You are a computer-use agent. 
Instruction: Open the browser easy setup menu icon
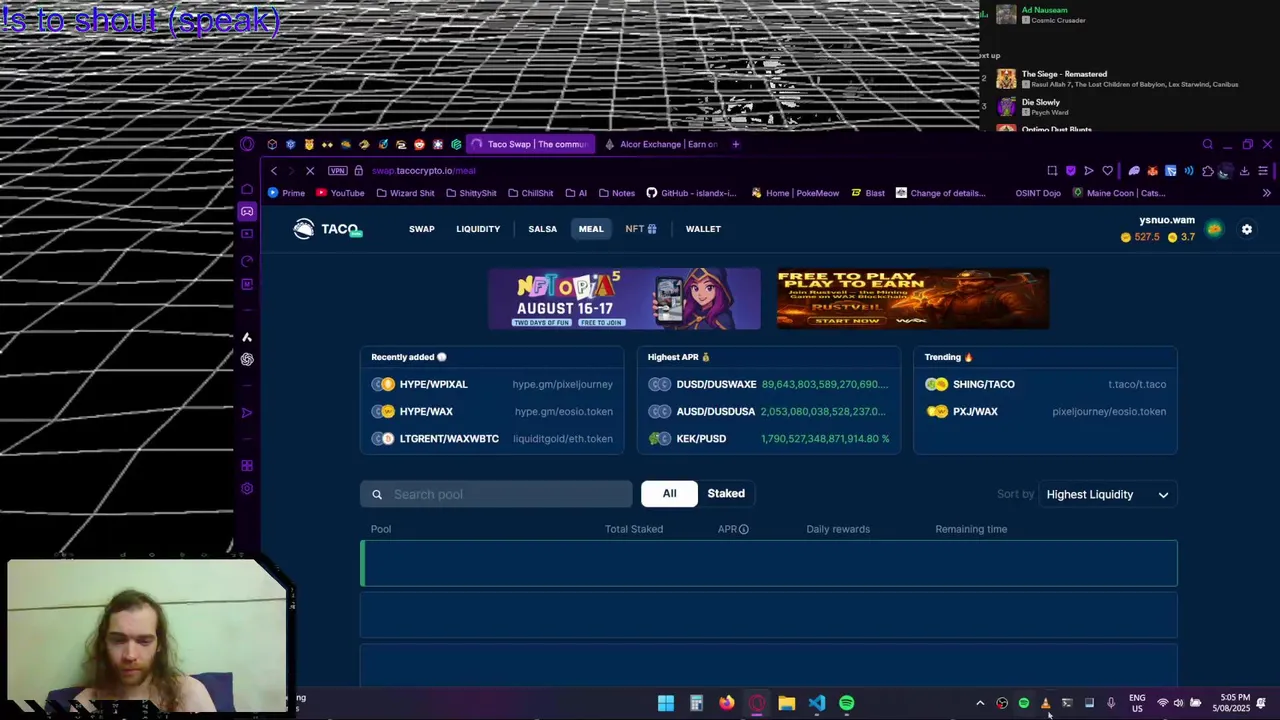click(x=1263, y=171)
